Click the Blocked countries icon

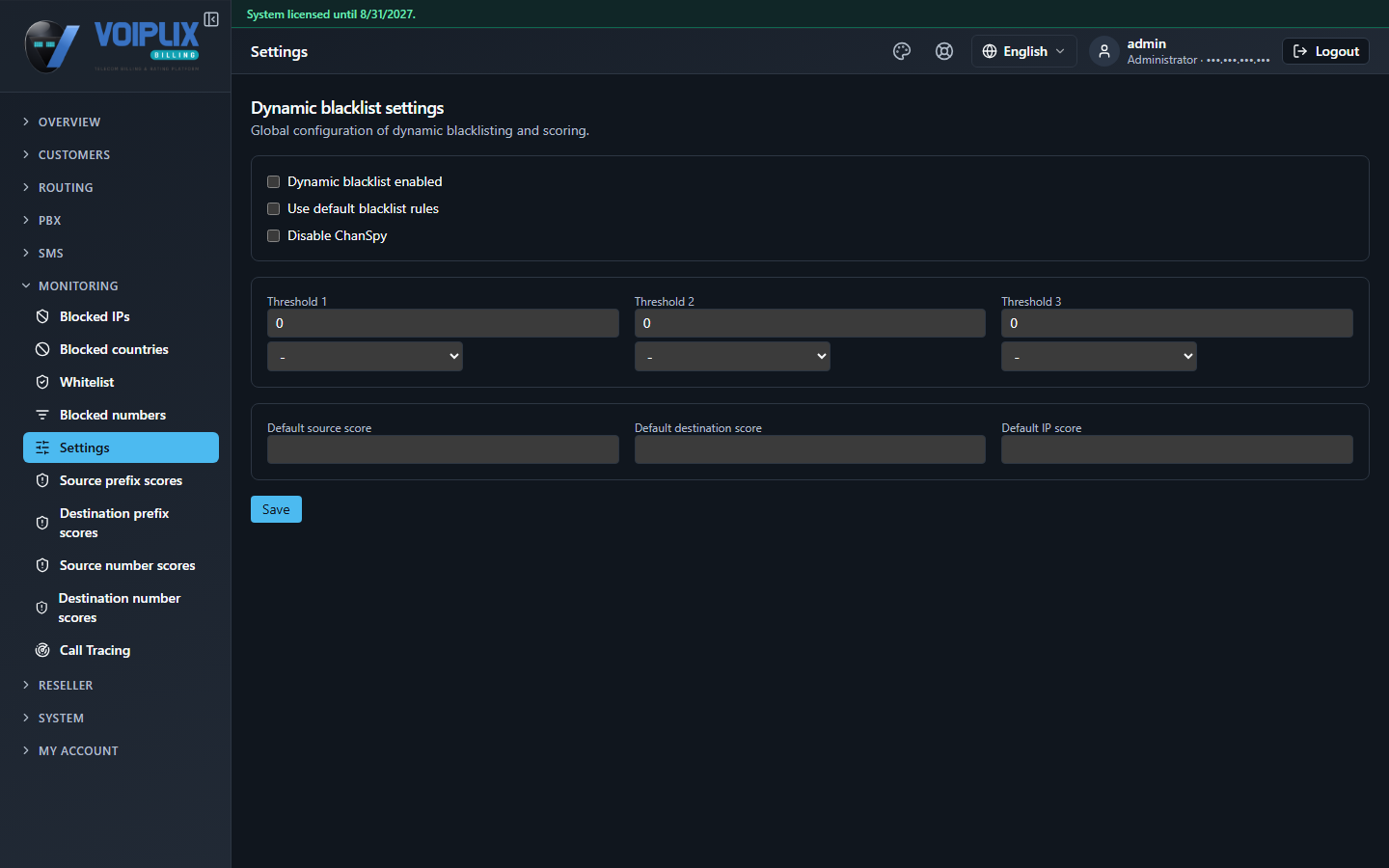[42, 349]
